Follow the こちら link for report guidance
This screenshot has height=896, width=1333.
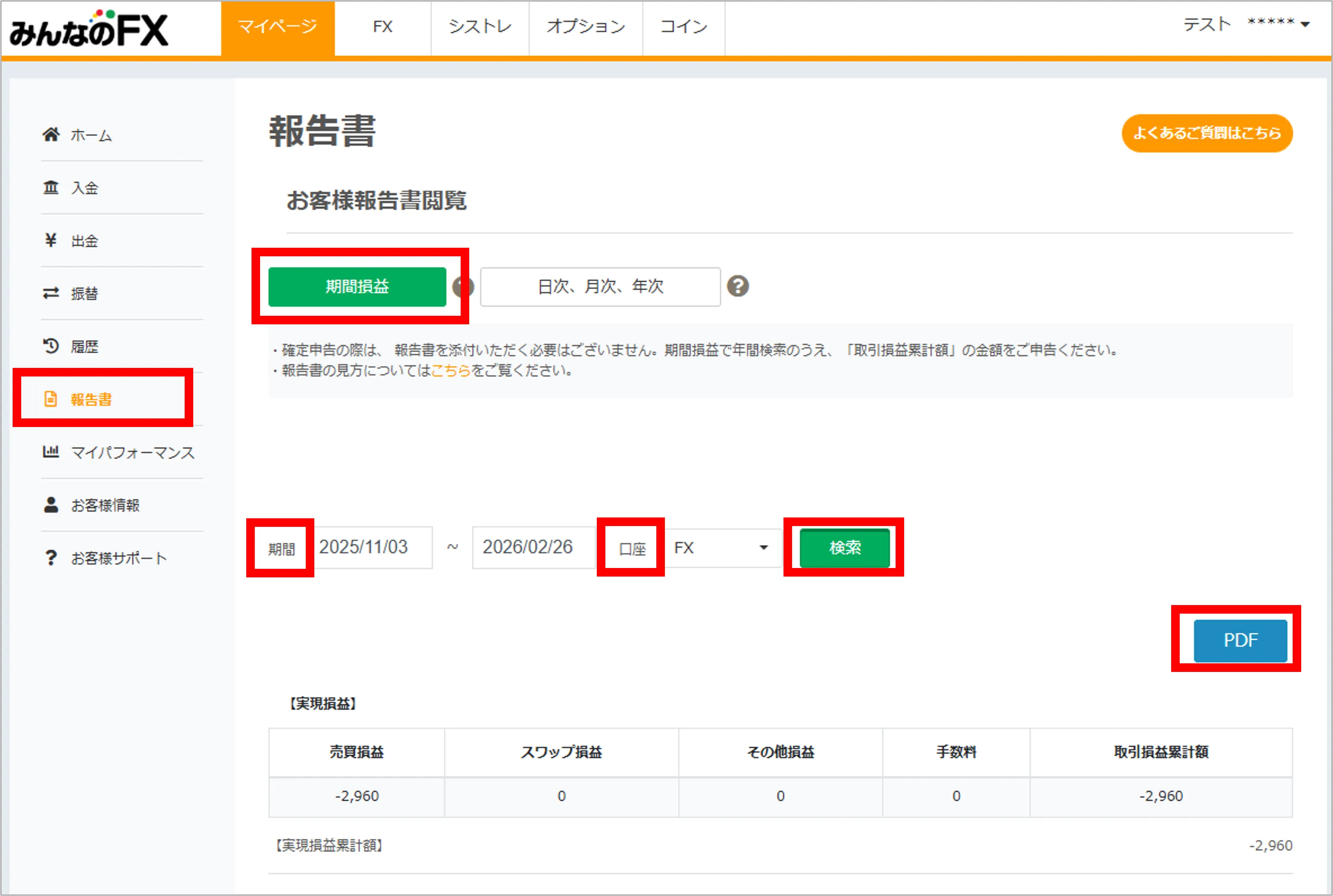click(x=450, y=371)
